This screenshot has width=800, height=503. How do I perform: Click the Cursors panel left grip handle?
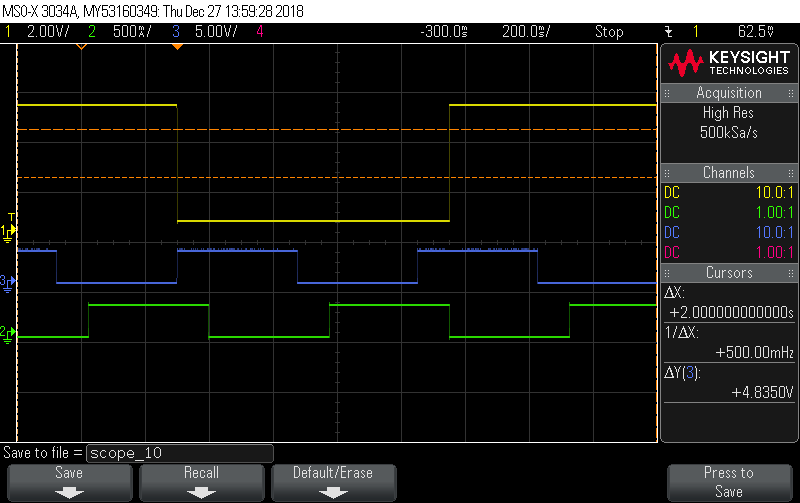[x=667, y=273]
